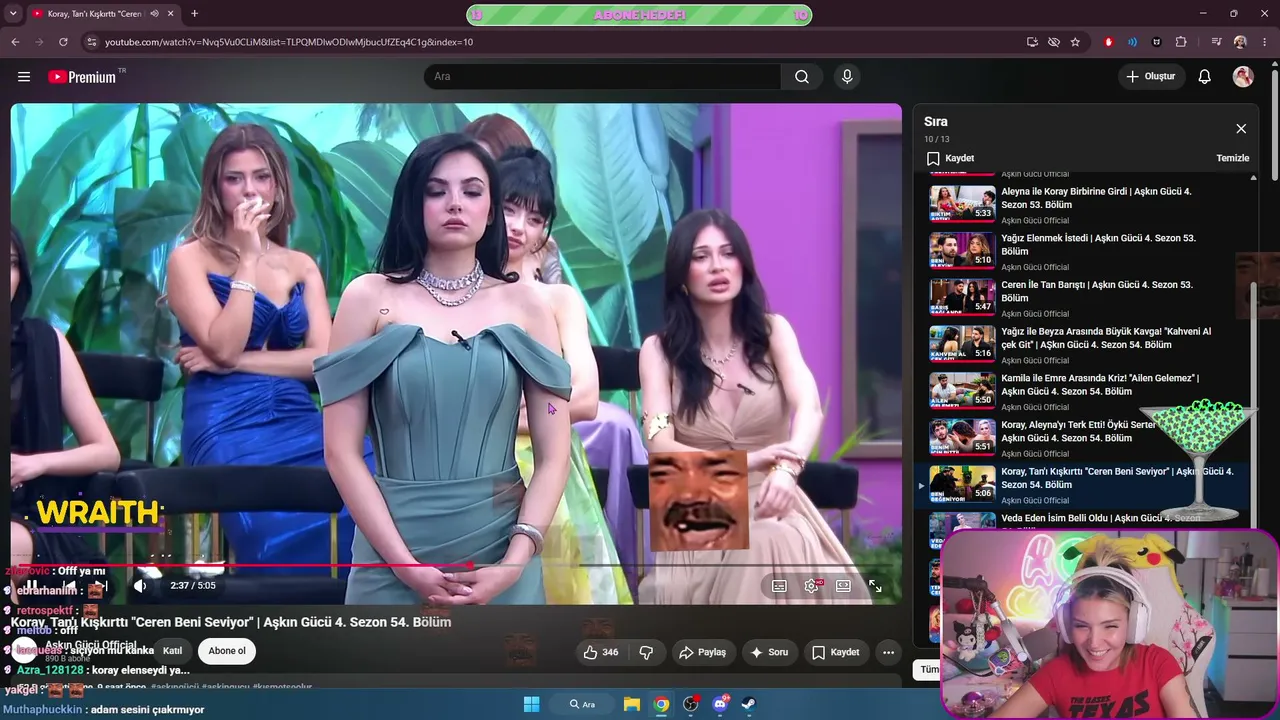Open the Windows Start menu
The width and height of the screenshot is (1280, 720).
pyautogui.click(x=531, y=704)
